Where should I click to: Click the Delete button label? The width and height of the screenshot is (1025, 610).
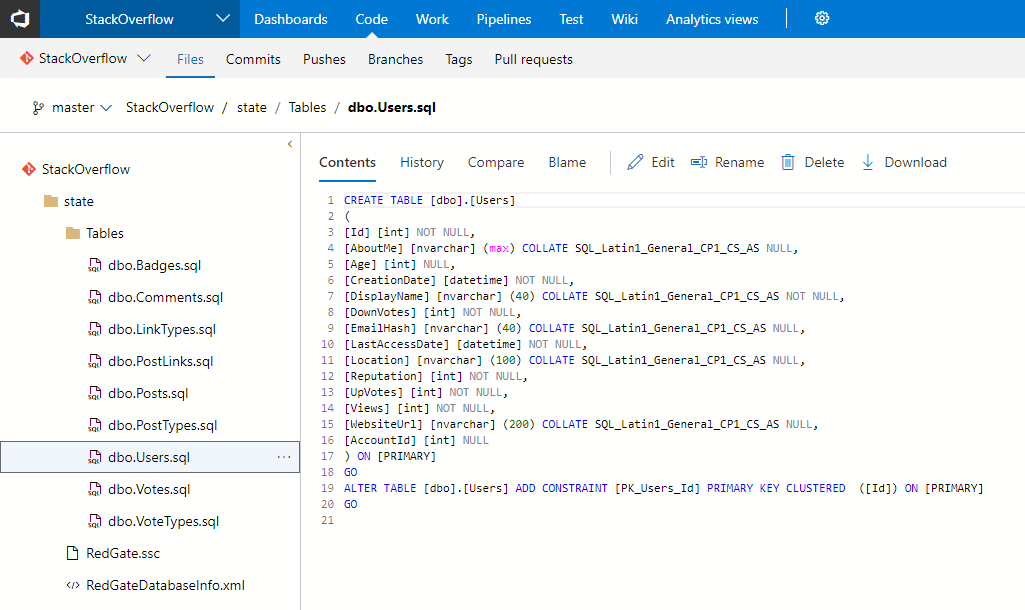(x=824, y=162)
